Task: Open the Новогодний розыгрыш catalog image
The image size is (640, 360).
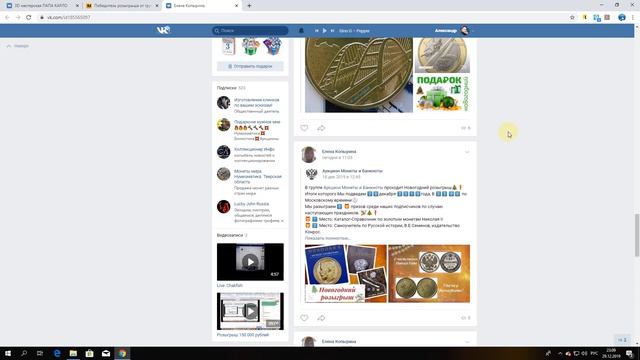Action: pyautogui.click(x=346, y=273)
